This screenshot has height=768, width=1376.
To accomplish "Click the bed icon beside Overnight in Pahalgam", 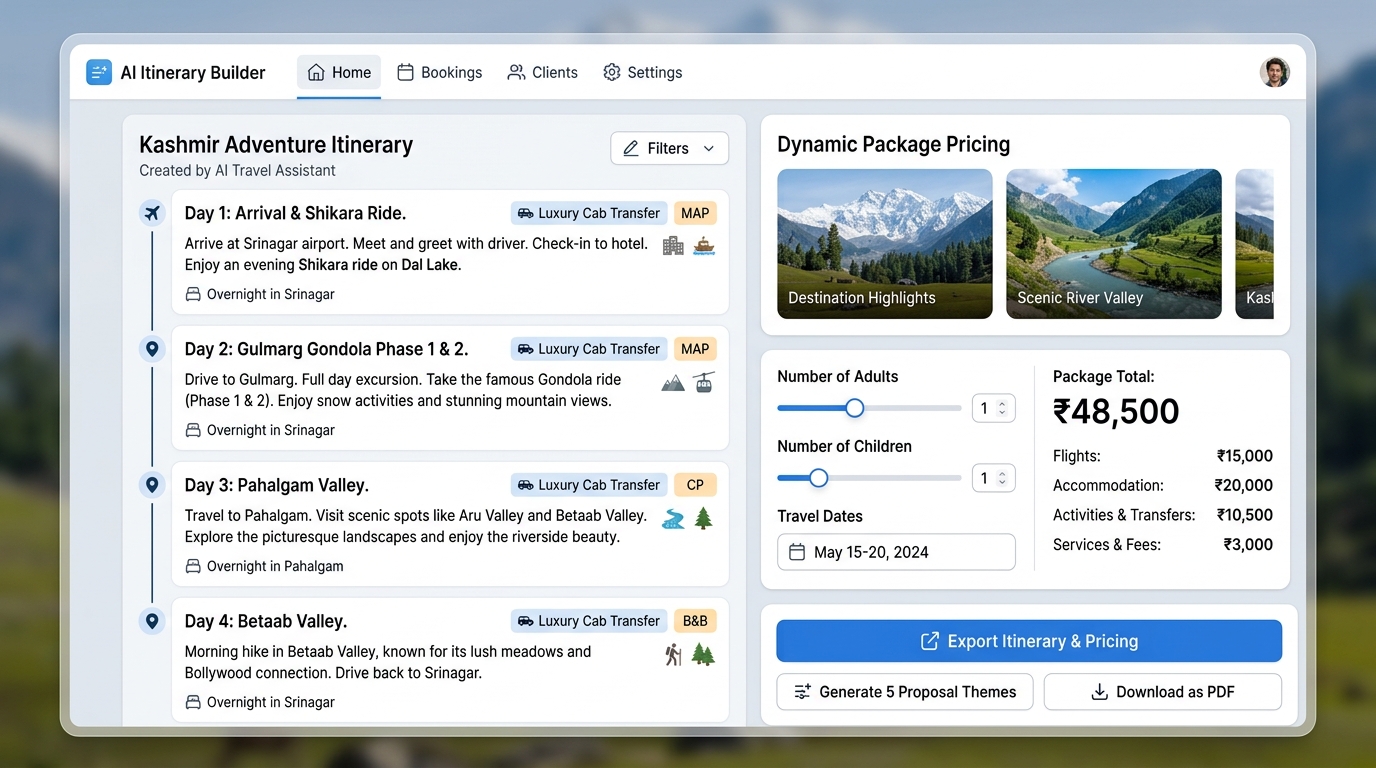I will coord(193,566).
